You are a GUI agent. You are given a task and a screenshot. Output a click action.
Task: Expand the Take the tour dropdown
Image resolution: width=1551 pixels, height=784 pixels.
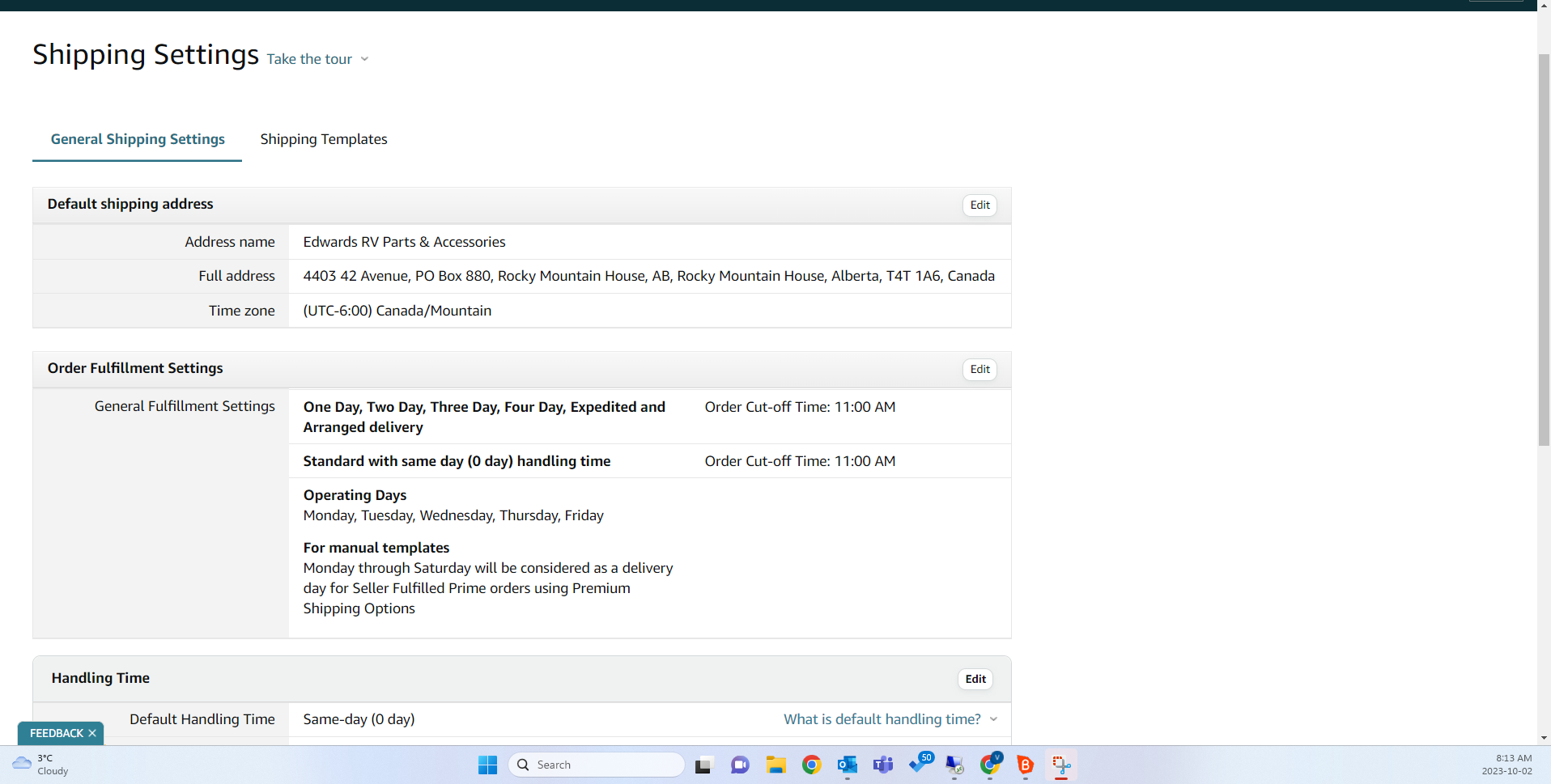coord(317,59)
